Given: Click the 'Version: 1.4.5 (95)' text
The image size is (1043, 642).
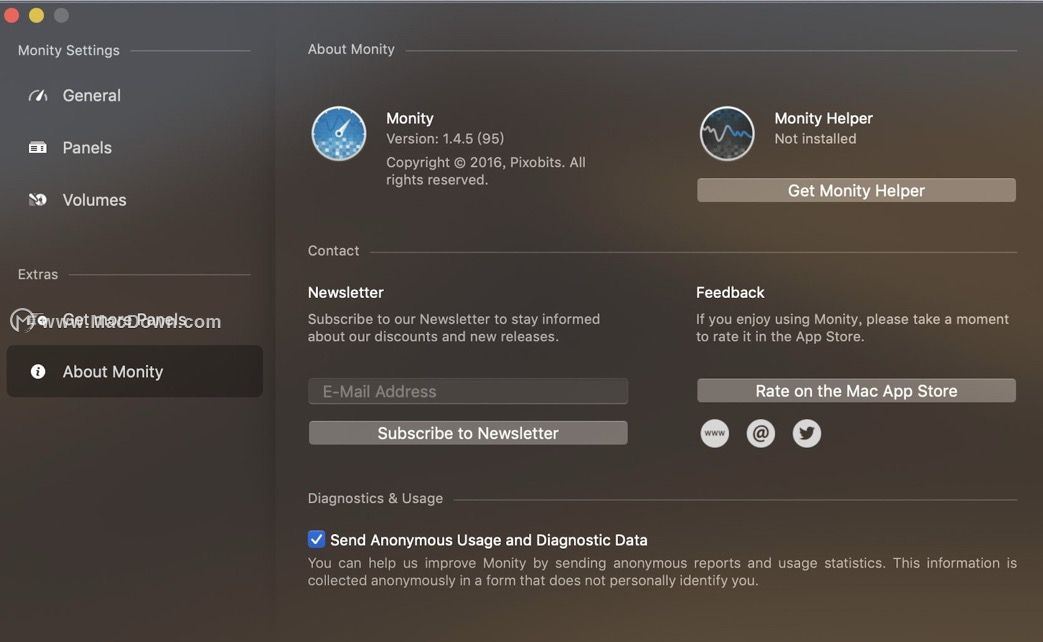Looking at the screenshot, I should coord(445,138).
